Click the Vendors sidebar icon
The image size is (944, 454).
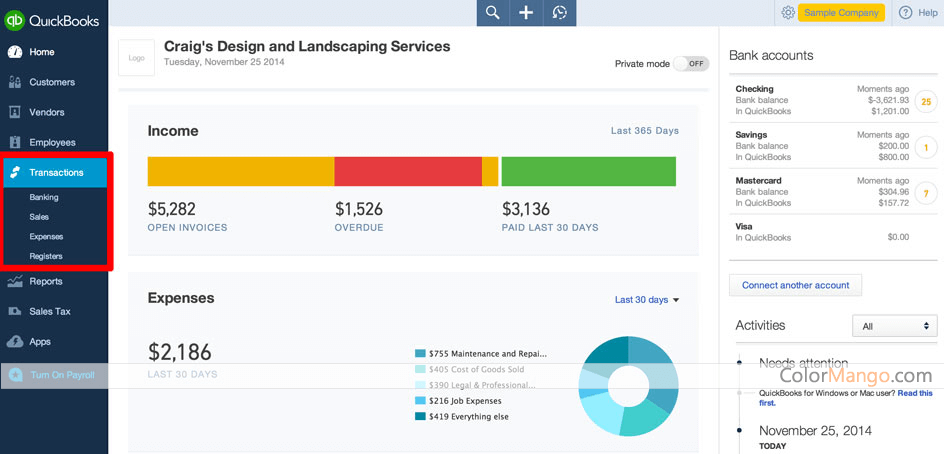click(15, 113)
